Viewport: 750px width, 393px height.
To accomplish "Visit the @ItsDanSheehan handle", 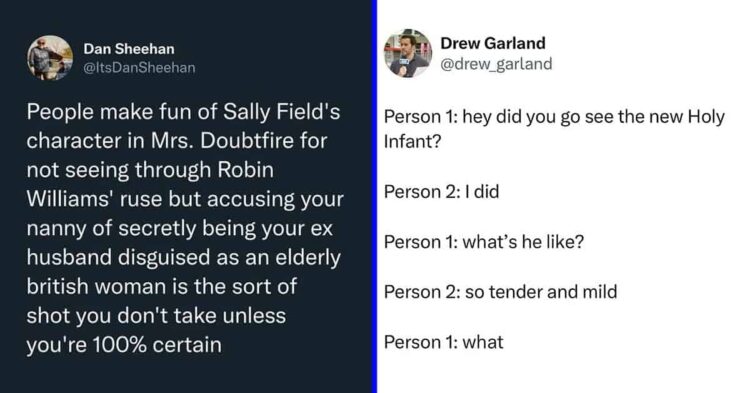I will pos(139,68).
